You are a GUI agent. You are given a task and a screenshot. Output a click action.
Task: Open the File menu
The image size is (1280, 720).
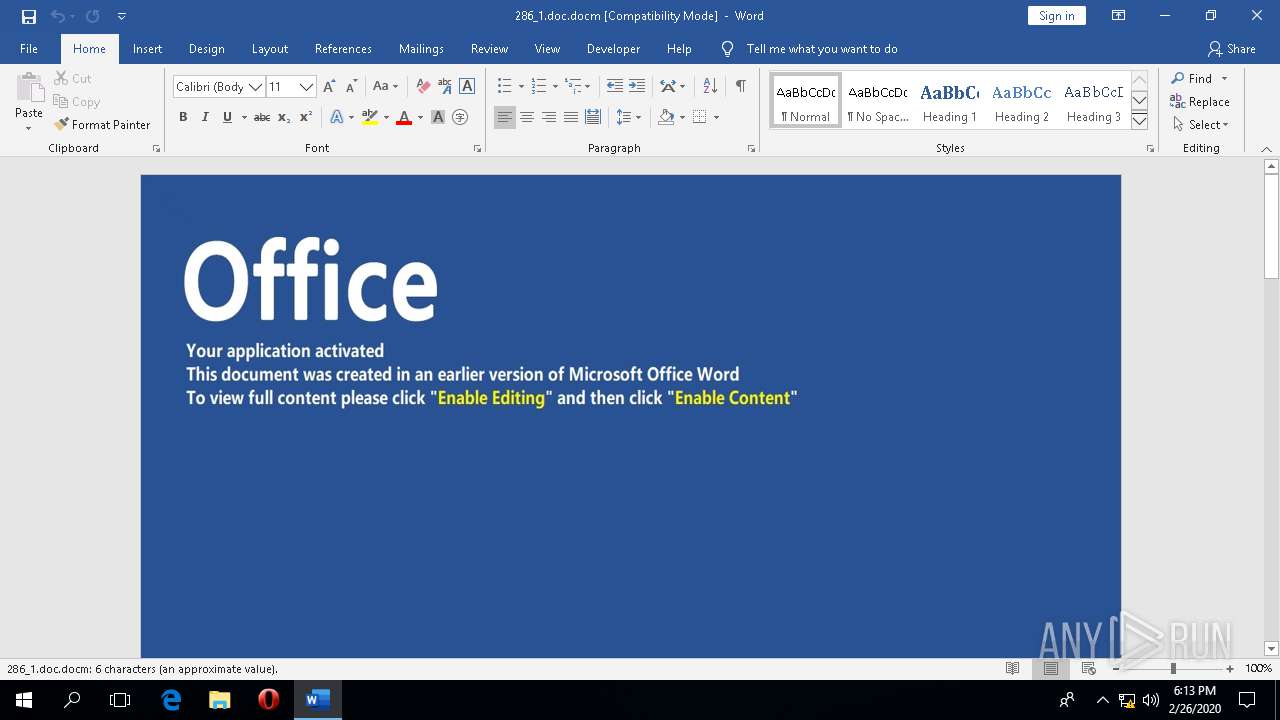tap(29, 49)
